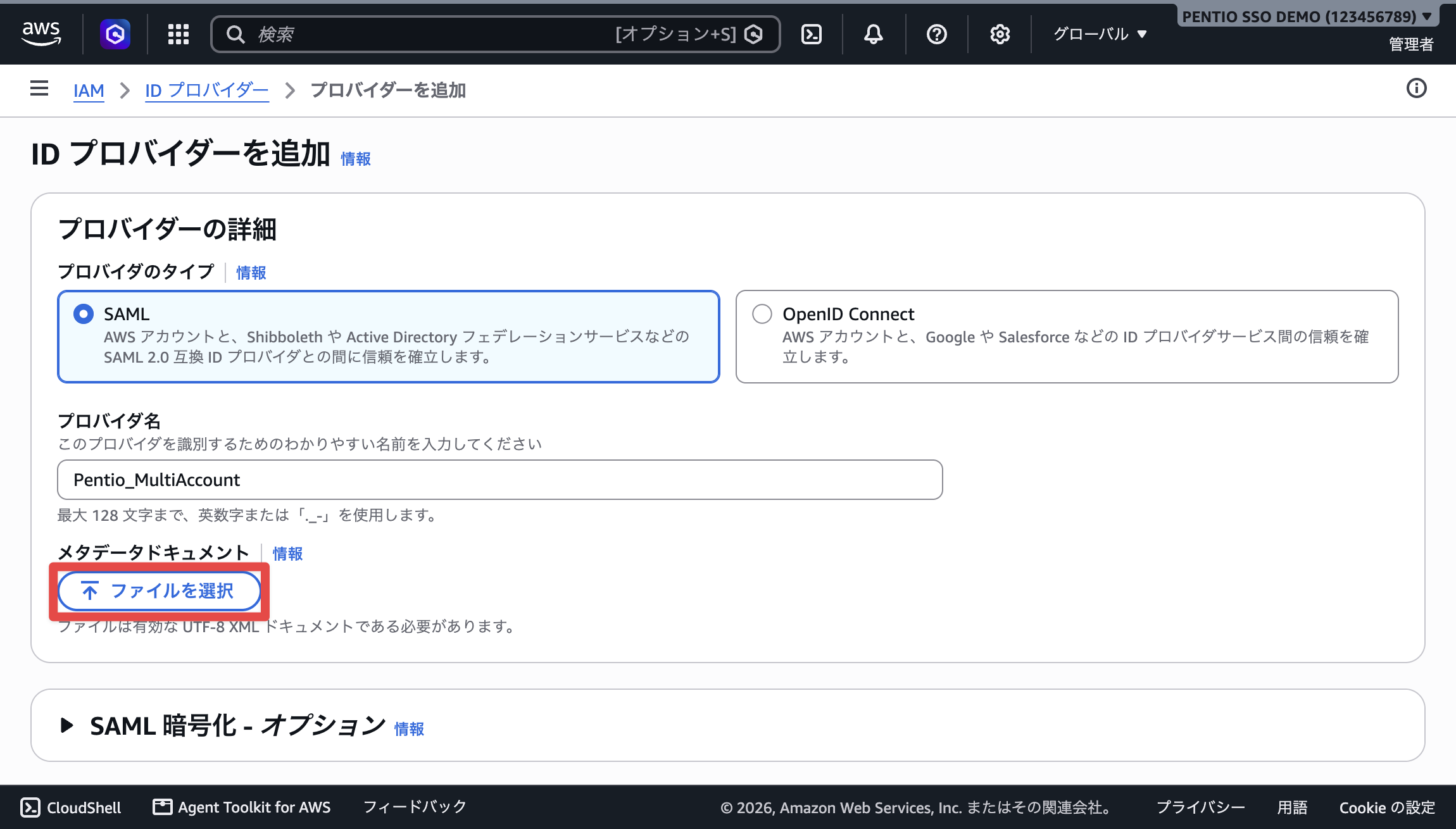Click the Agent Toolkit for AWS icon

[x=163, y=807]
